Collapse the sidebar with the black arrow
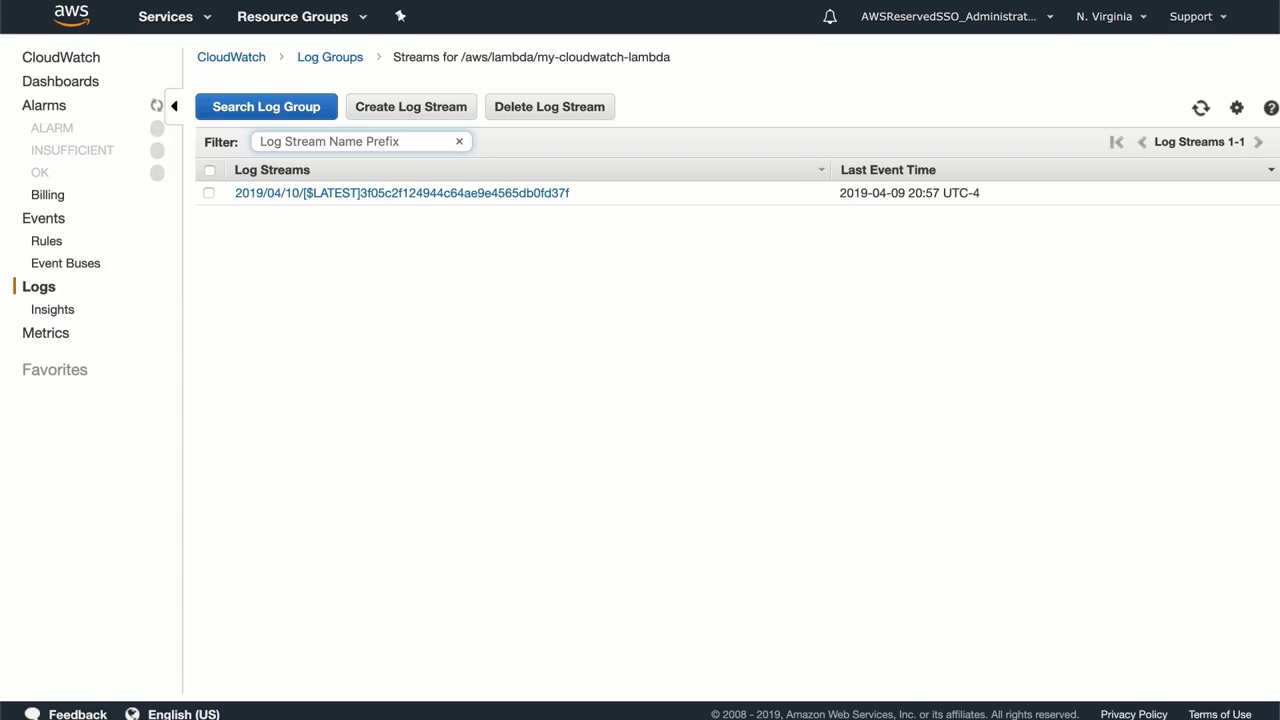Image resolution: width=1280 pixels, height=720 pixels. 174,106
